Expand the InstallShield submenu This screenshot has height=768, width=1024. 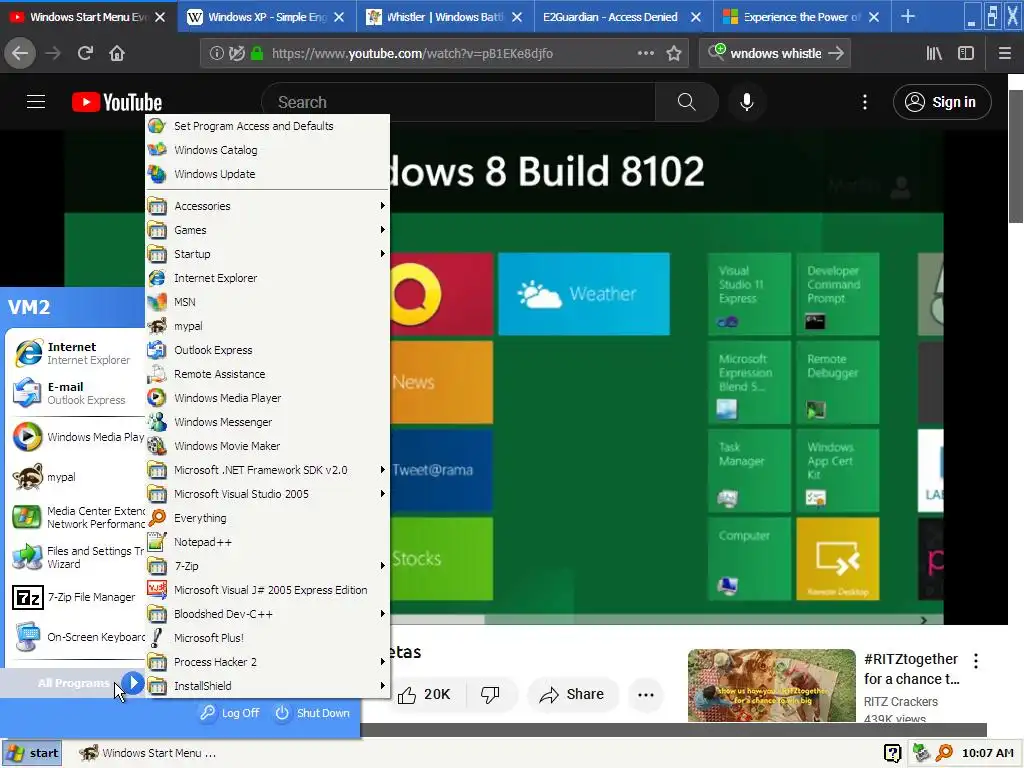267,686
